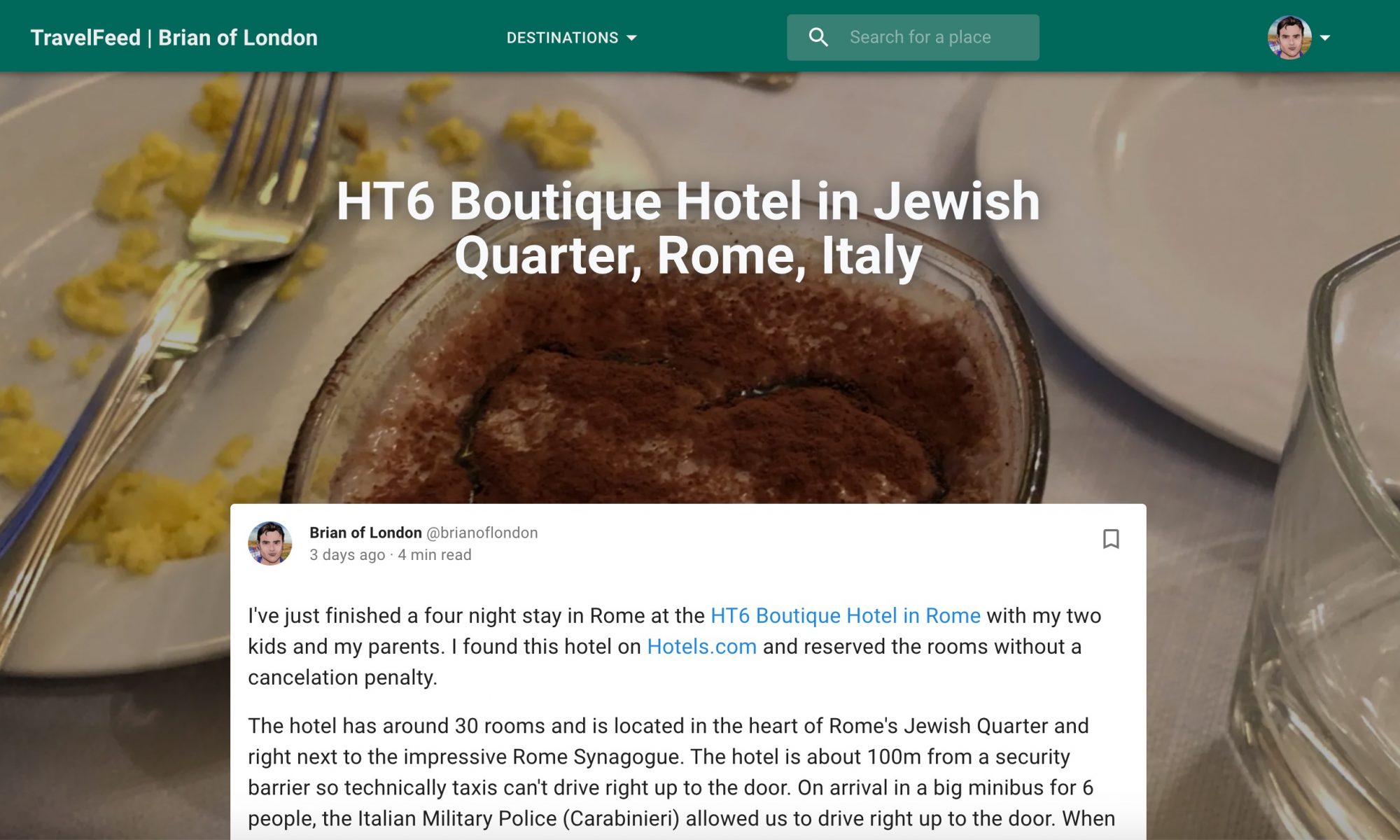The image size is (1400, 840).
Task: Bookmark this post with the bookmark icon
Action: (x=1111, y=539)
